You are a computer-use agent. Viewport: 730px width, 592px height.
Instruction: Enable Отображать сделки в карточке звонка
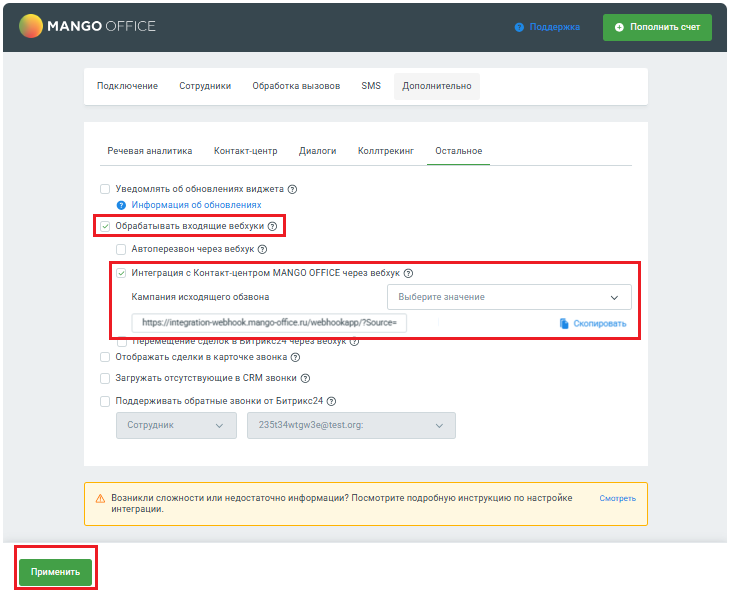click(105, 357)
